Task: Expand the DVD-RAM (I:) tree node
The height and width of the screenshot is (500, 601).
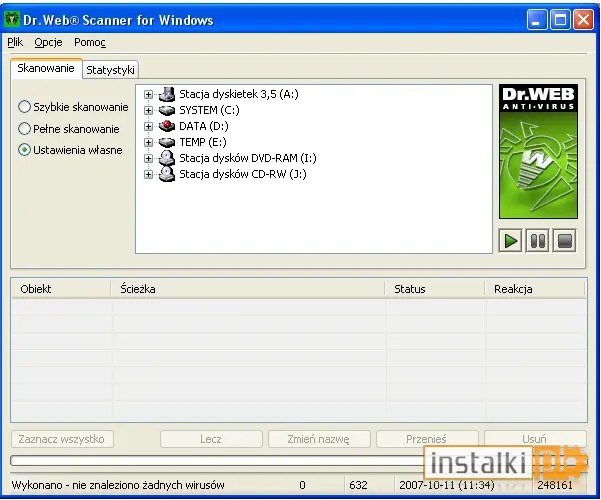Action: [148, 158]
